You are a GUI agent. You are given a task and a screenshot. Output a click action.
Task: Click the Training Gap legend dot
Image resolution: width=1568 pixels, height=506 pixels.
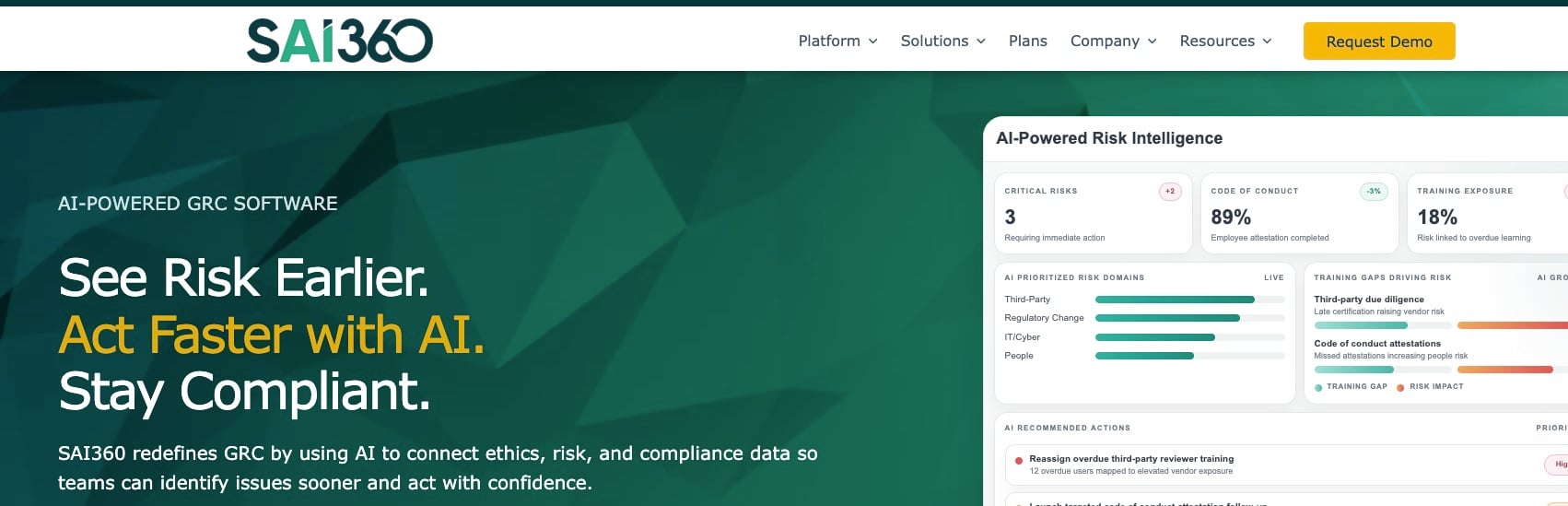point(1318,387)
